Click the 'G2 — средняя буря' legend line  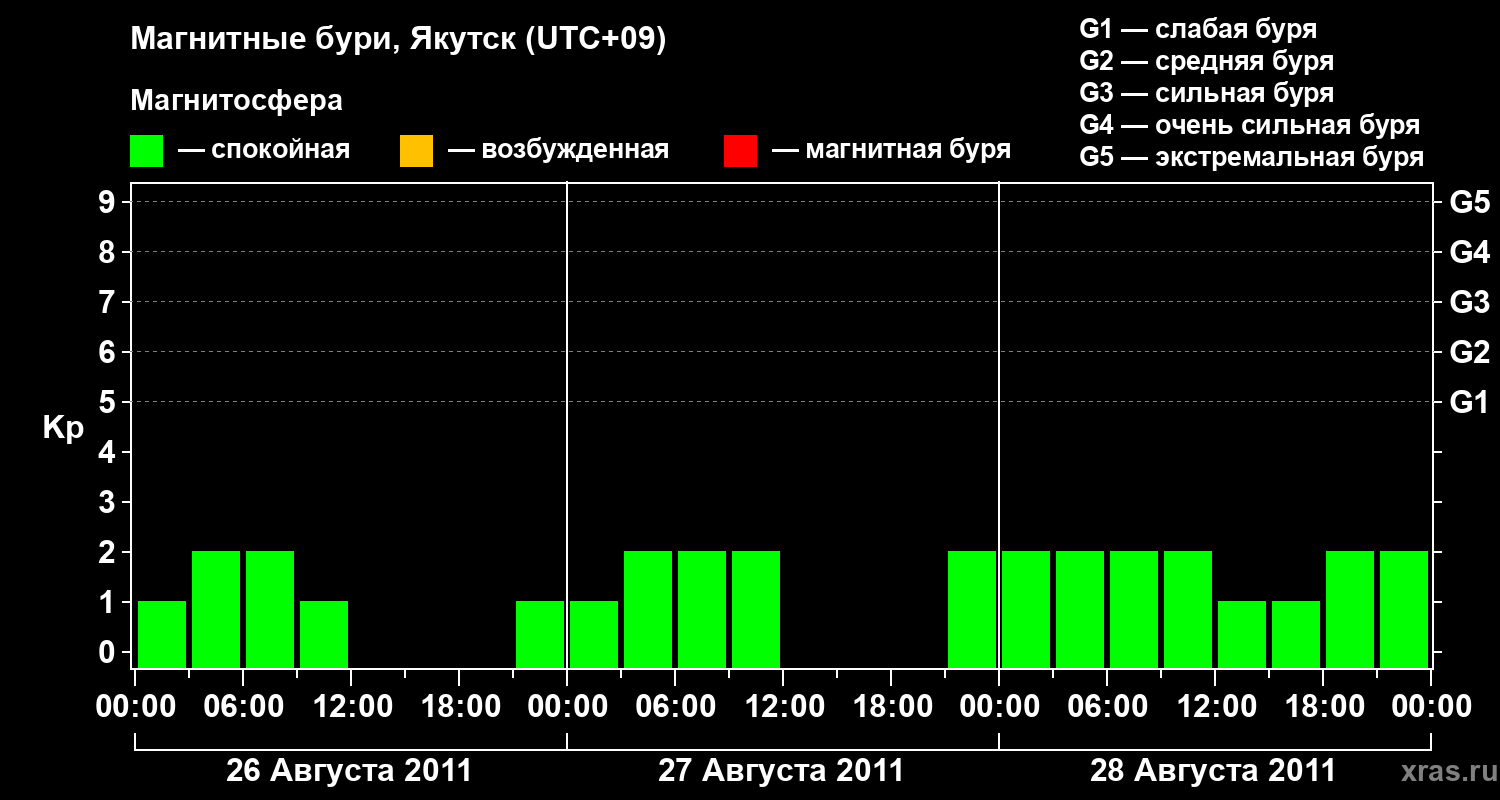point(1207,61)
